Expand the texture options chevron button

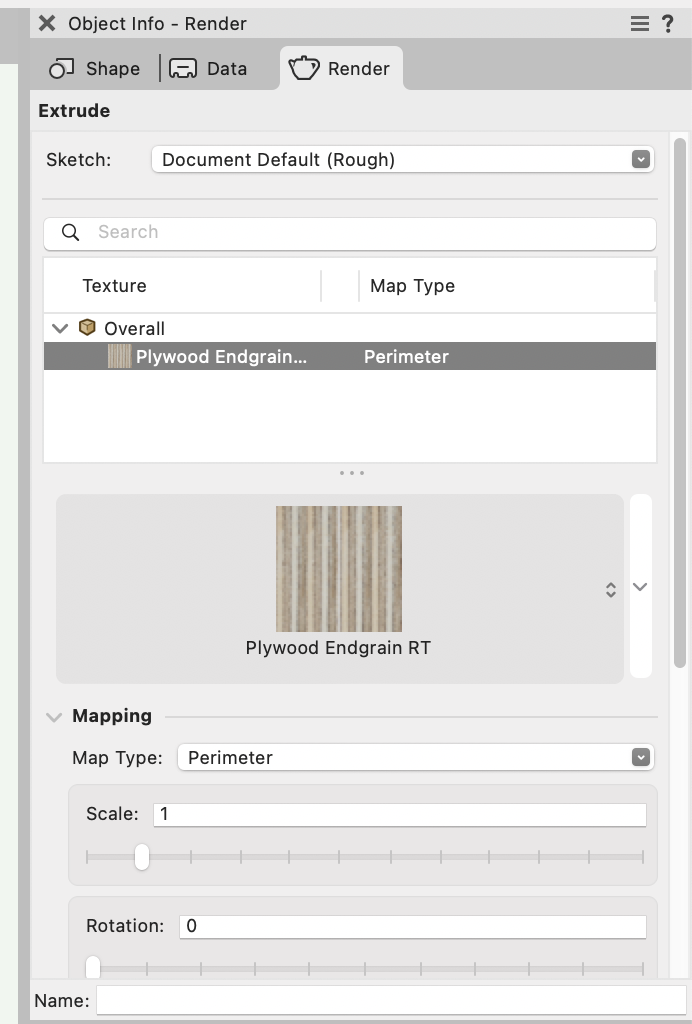pos(640,587)
